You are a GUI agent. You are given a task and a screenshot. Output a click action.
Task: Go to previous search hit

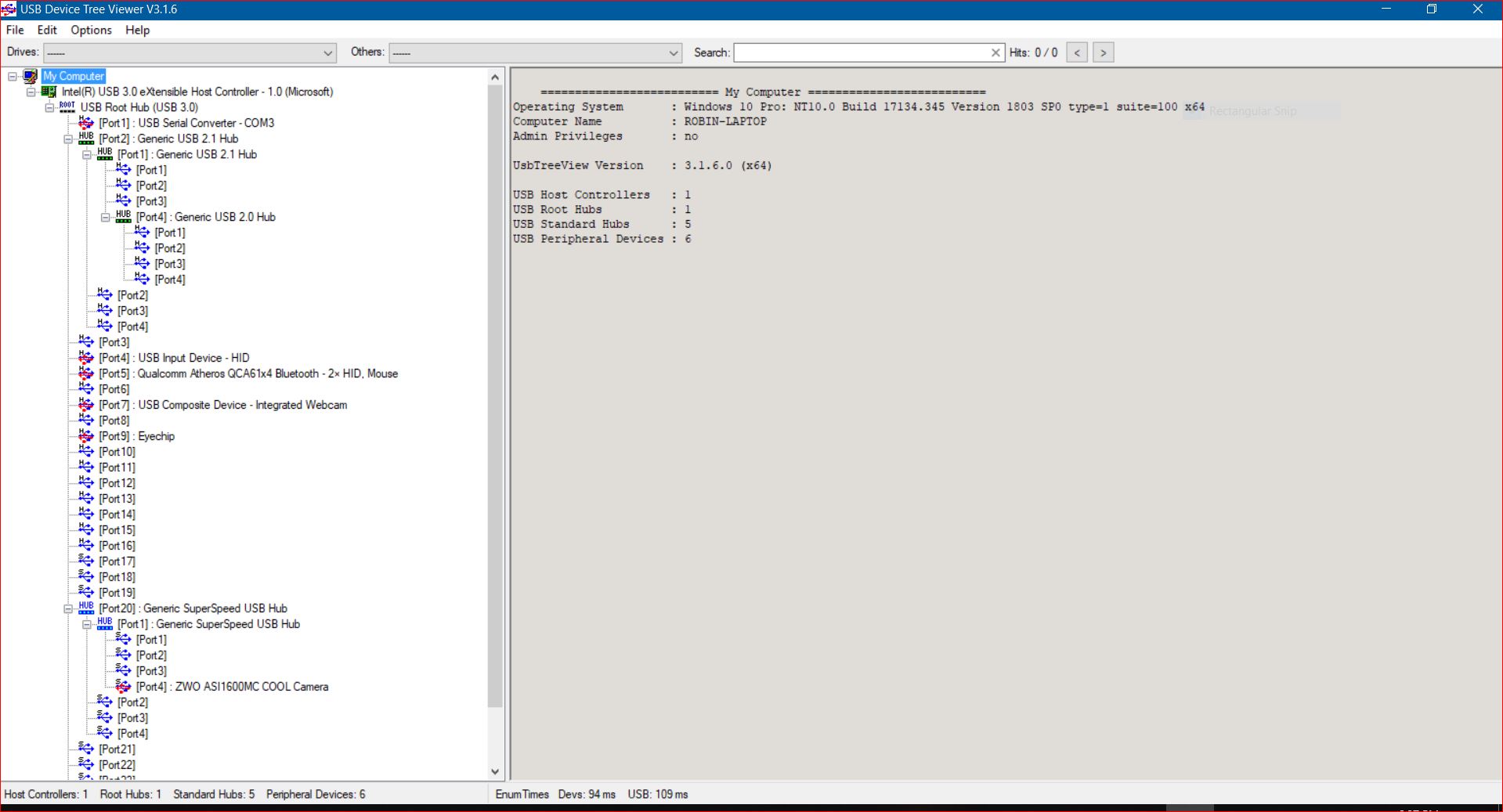pos(1077,52)
